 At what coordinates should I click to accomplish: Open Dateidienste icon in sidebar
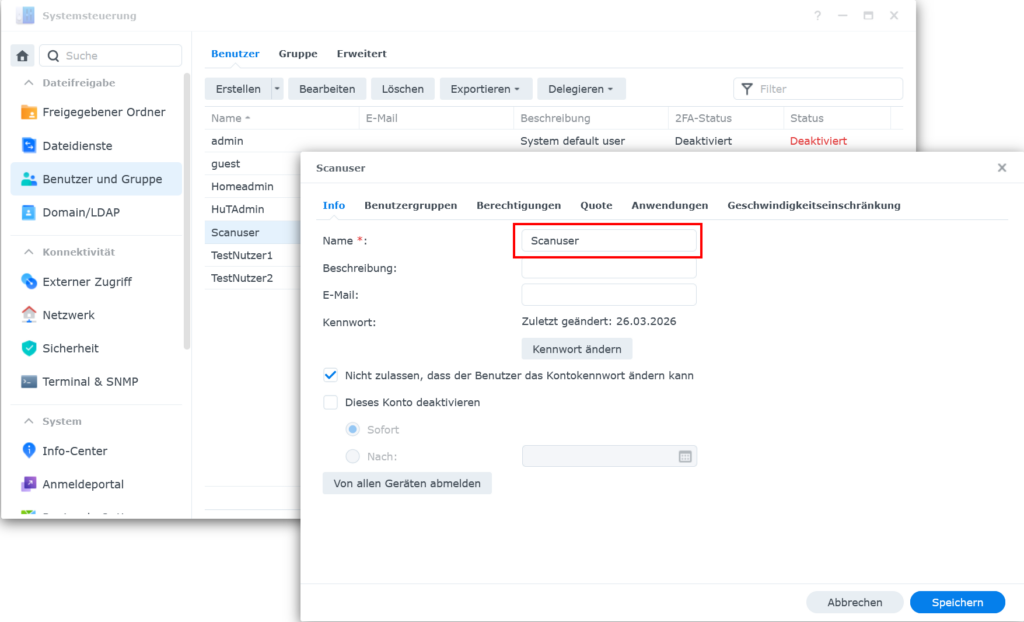[29, 146]
